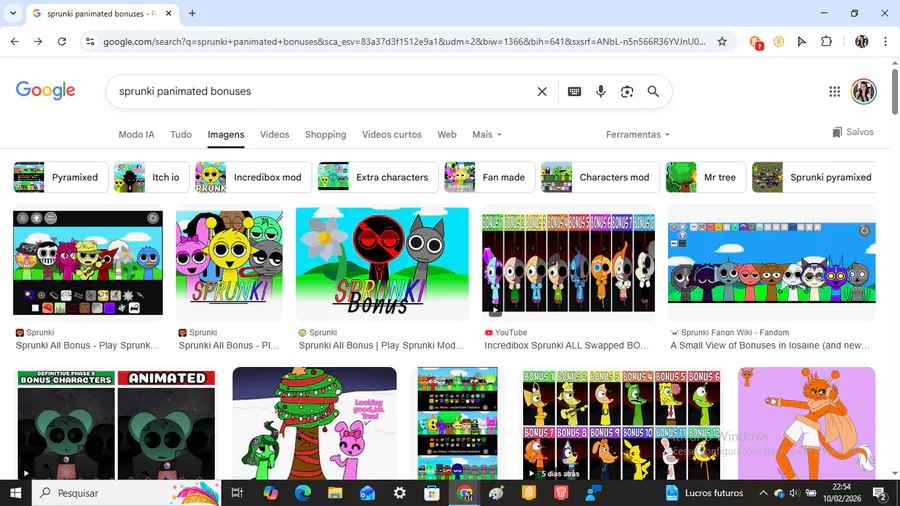This screenshot has width=900, height=506.
Task: Open 'A Small View of Bonuses in Iosaine' link
Action: pos(770,345)
